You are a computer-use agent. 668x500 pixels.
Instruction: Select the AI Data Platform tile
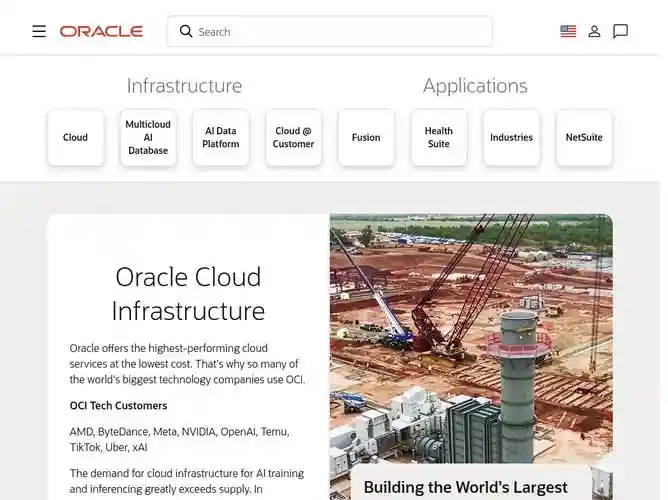221,138
